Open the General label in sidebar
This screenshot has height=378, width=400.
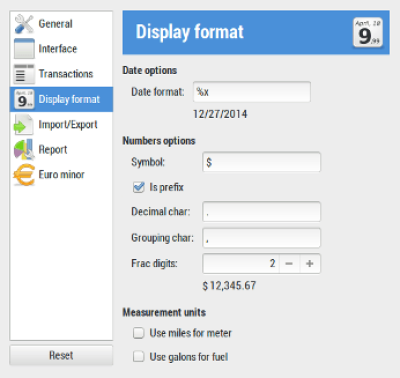pyautogui.click(x=55, y=24)
